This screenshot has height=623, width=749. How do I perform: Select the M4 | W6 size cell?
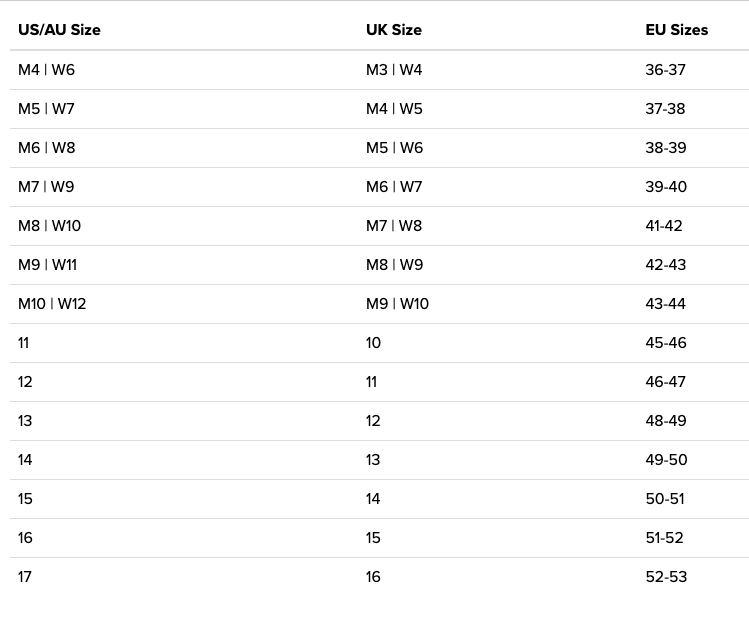pyautogui.click(x=46, y=70)
